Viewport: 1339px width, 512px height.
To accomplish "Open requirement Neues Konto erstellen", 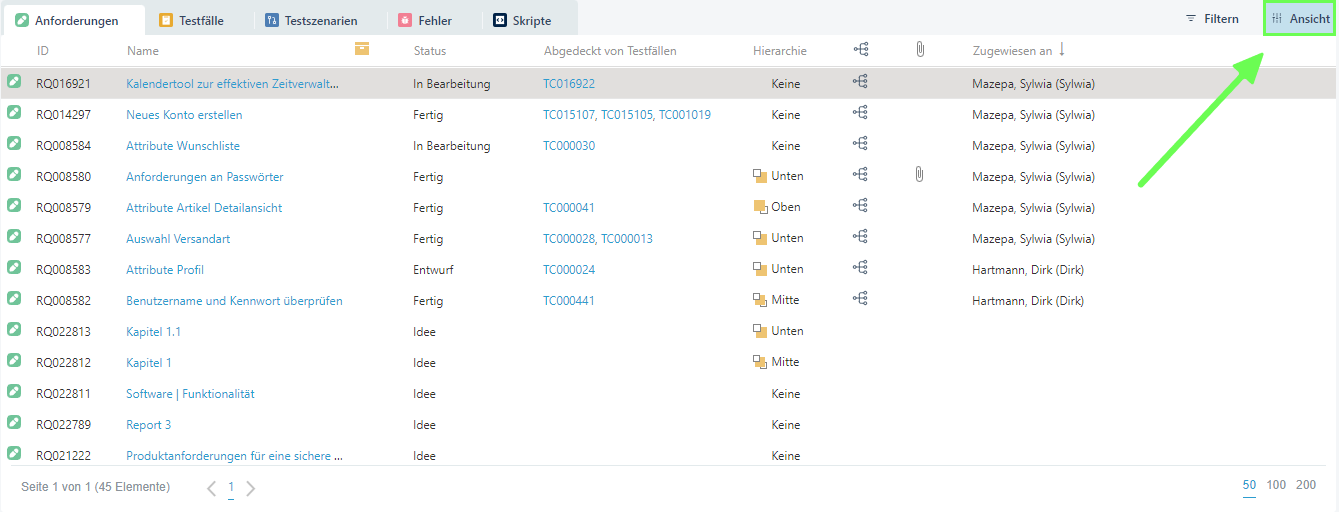I will (x=184, y=115).
